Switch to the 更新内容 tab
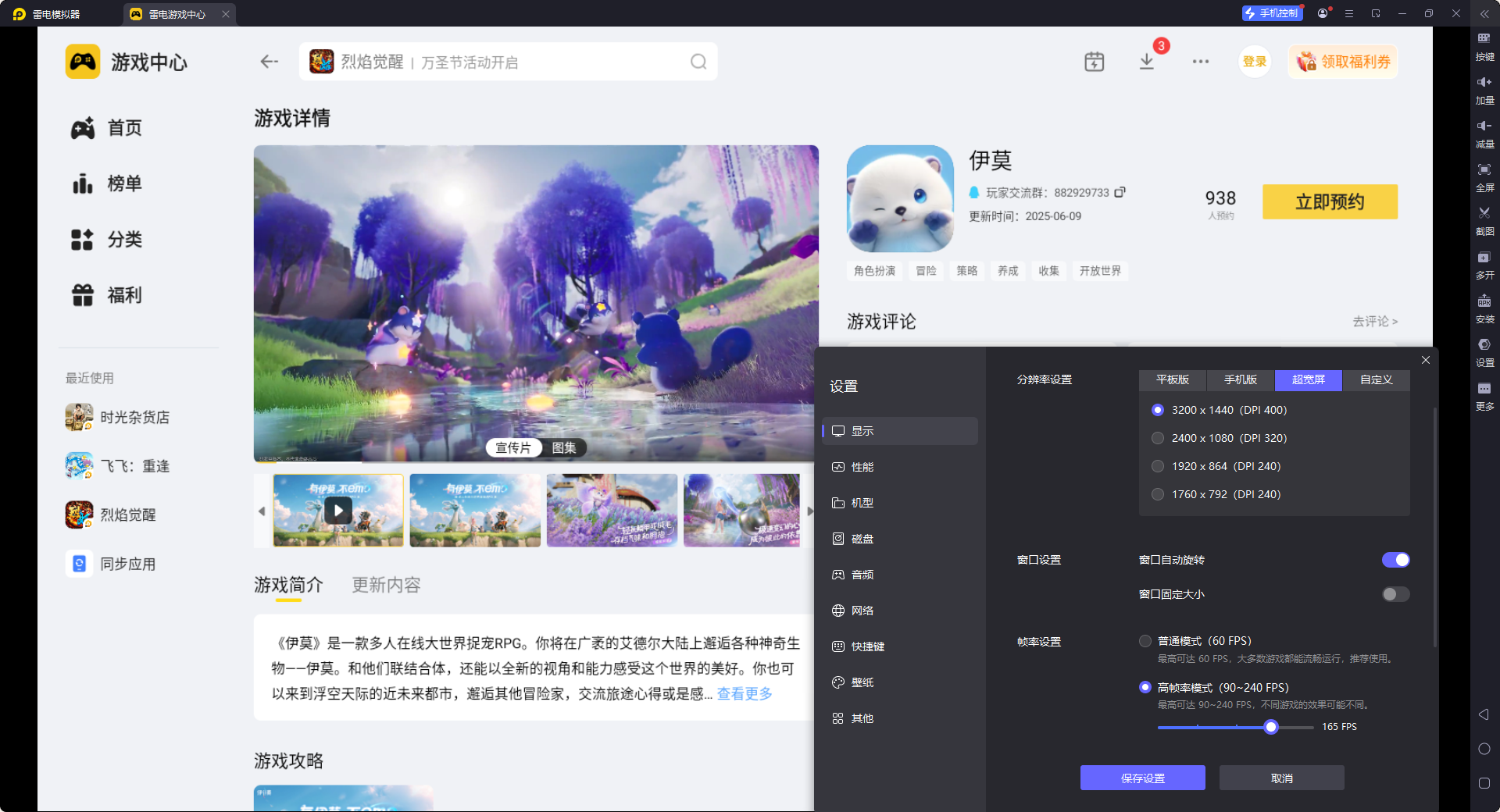This screenshot has height=812, width=1500. tap(385, 585)
